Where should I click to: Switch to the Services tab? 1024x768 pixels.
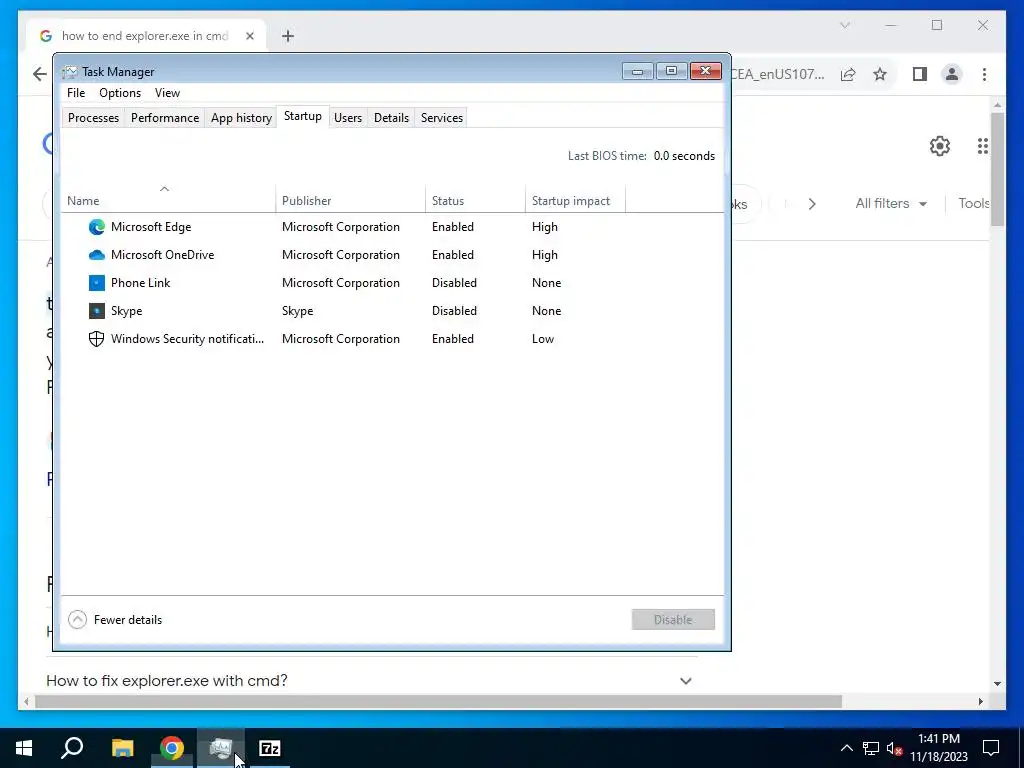pyautogui.click(x=441, y=118)
